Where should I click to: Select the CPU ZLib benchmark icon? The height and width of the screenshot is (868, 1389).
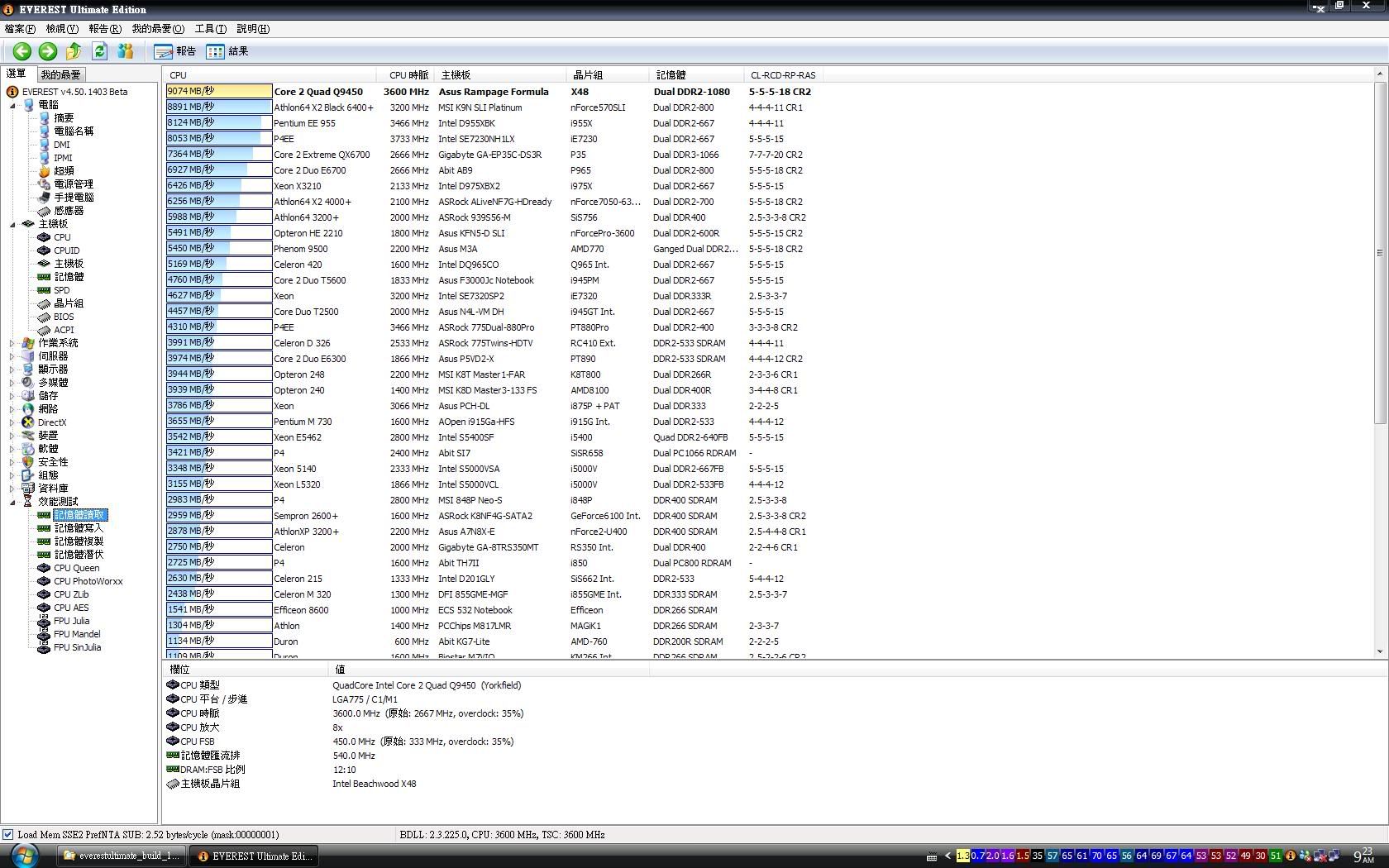pyautogui.click(x=44, y=594)
